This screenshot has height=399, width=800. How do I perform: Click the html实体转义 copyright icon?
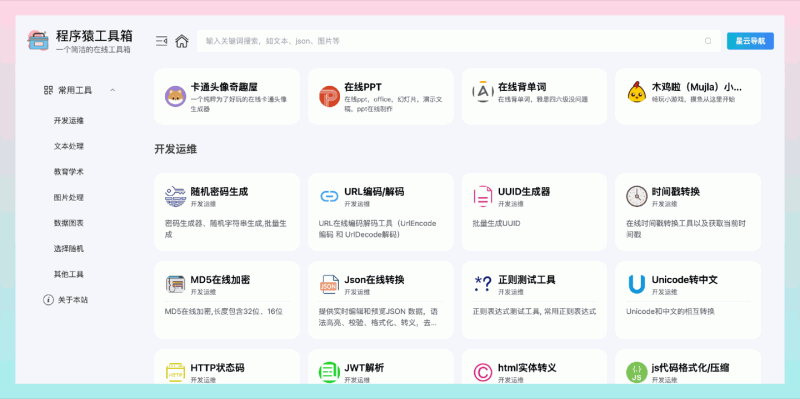click(x=483, y=372)
